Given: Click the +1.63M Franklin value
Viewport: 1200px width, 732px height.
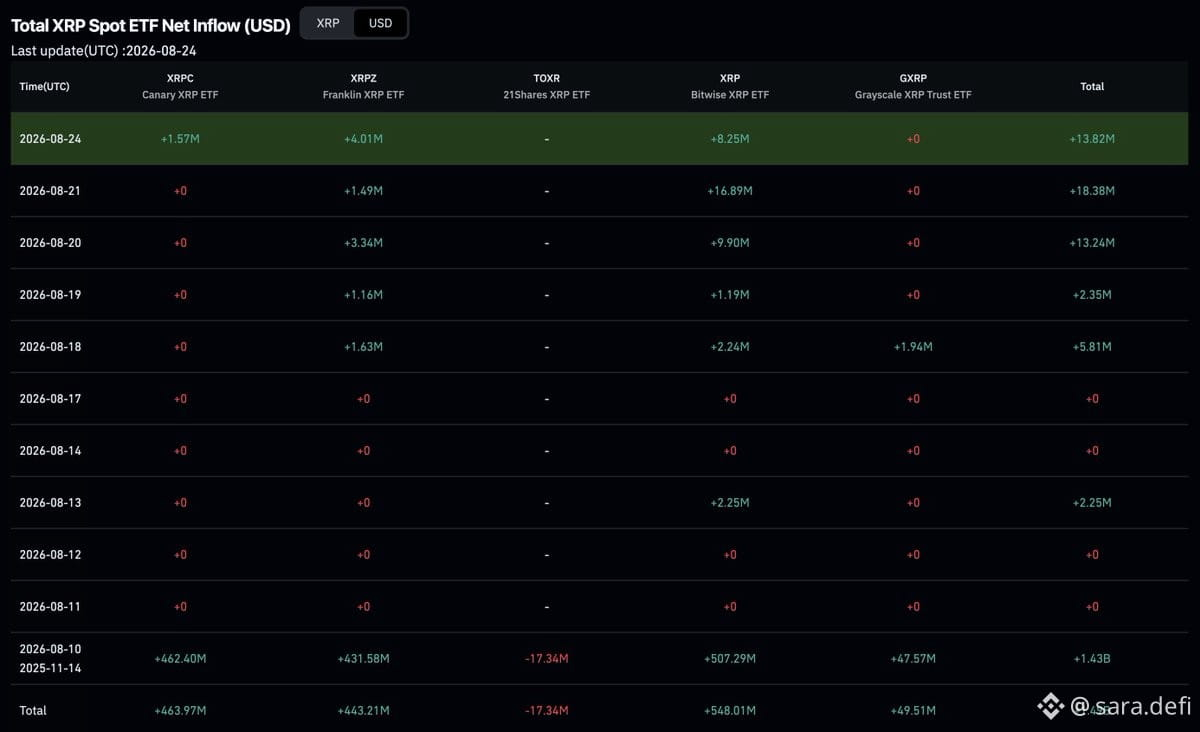Looking at the screenshot, I should coord(363,347).
